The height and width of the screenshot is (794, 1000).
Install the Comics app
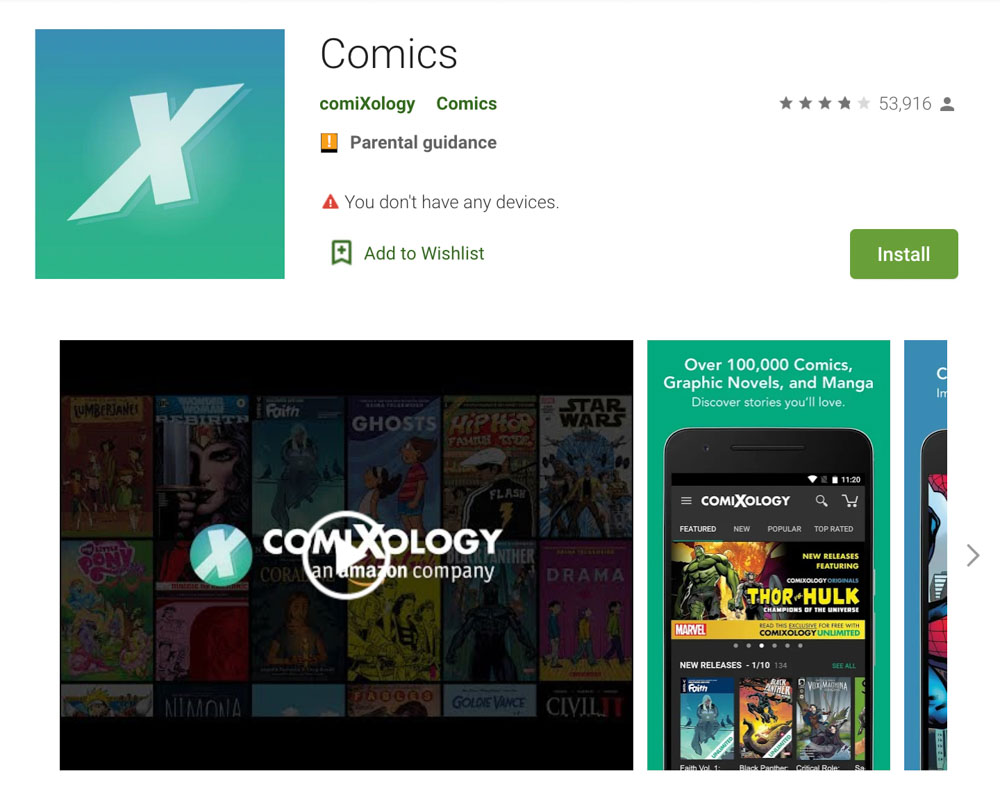[x=904, y=254]
